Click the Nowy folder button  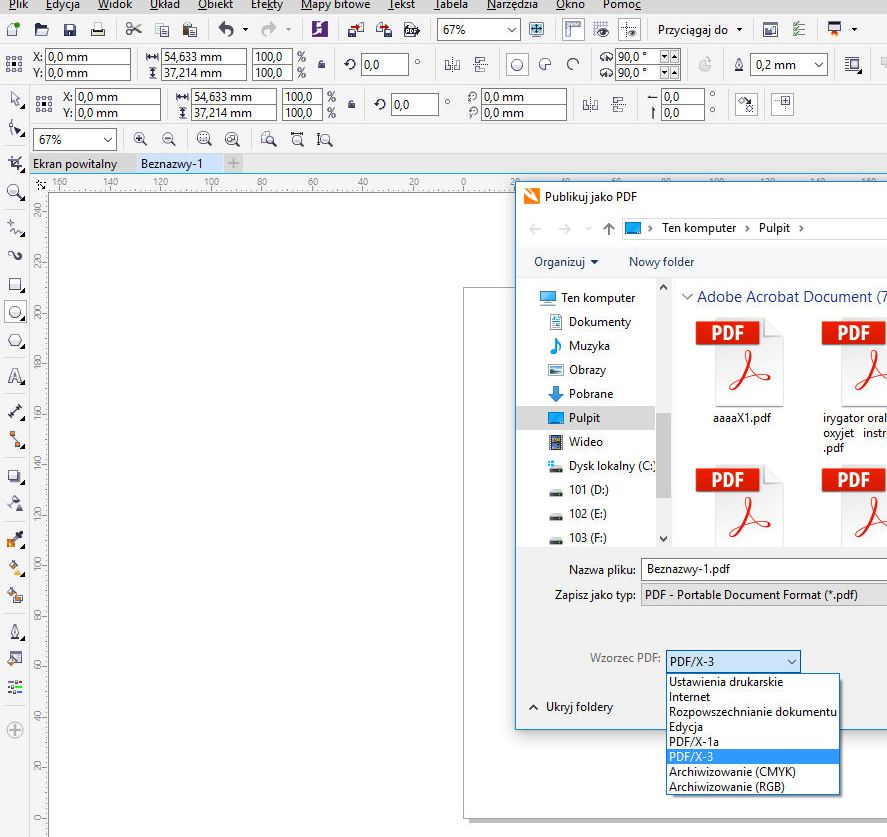click(661, 262)
